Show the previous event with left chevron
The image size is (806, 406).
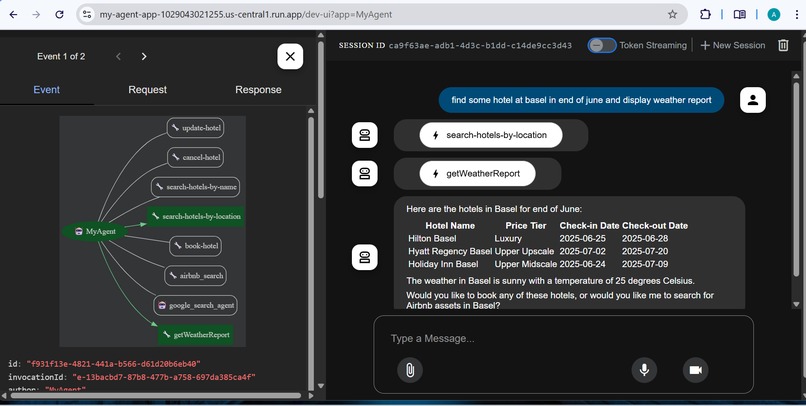coord(119,57)
